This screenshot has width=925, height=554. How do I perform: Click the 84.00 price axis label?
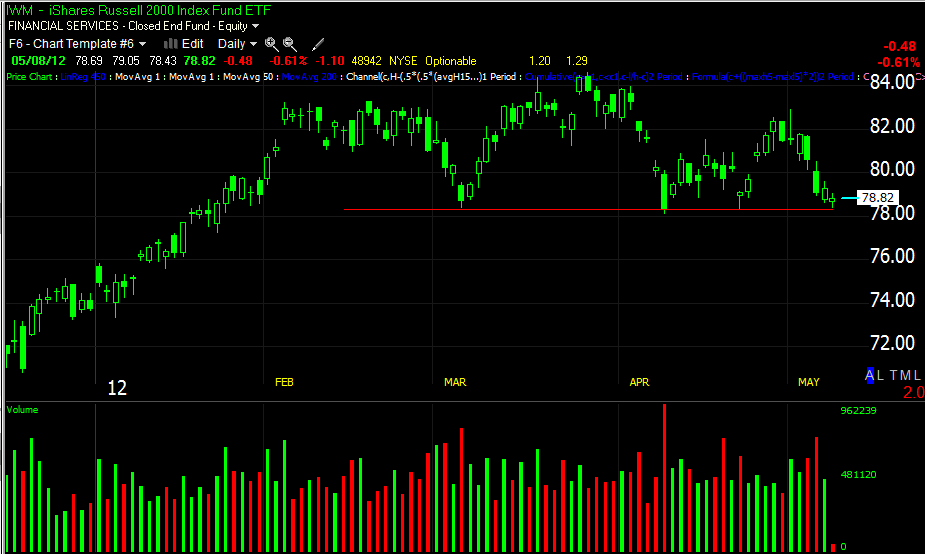pos(893,82)
